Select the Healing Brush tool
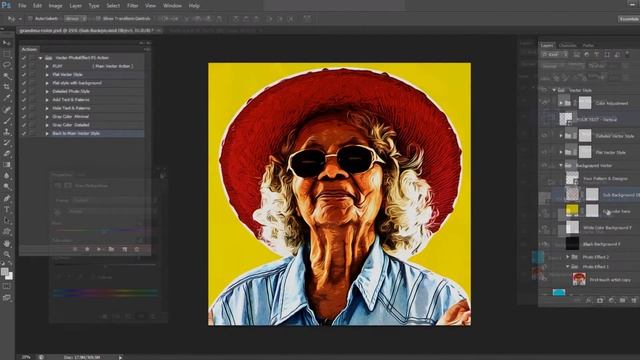640x360 pixels. pos(7,109)
